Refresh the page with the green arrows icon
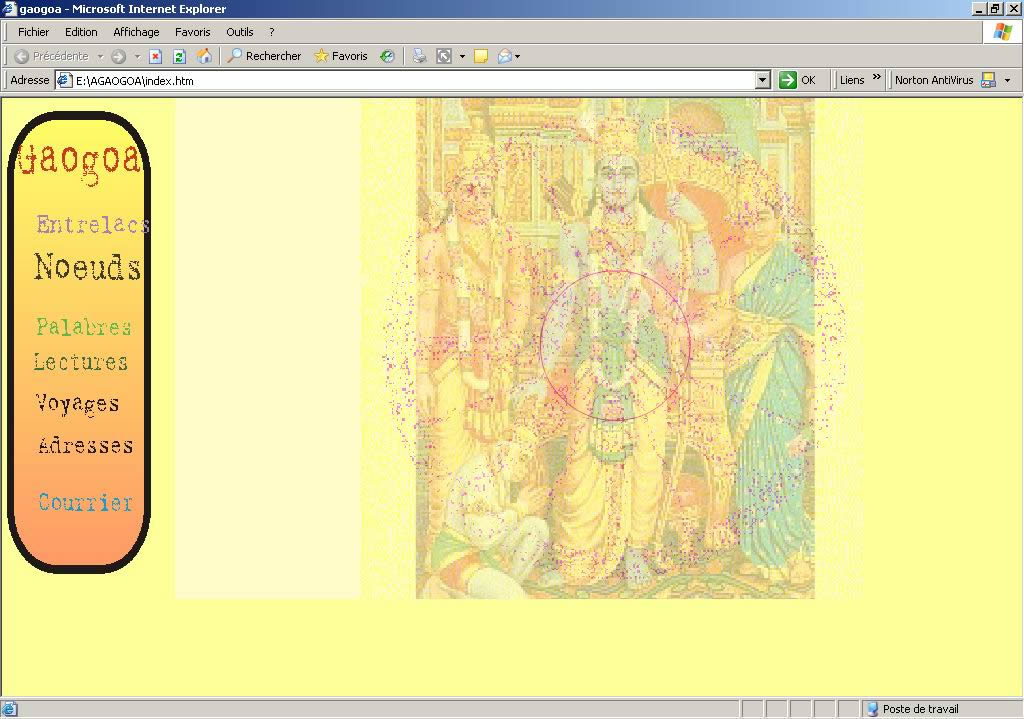This screenshot has width=1024, height=719. [x=179, y=56]
